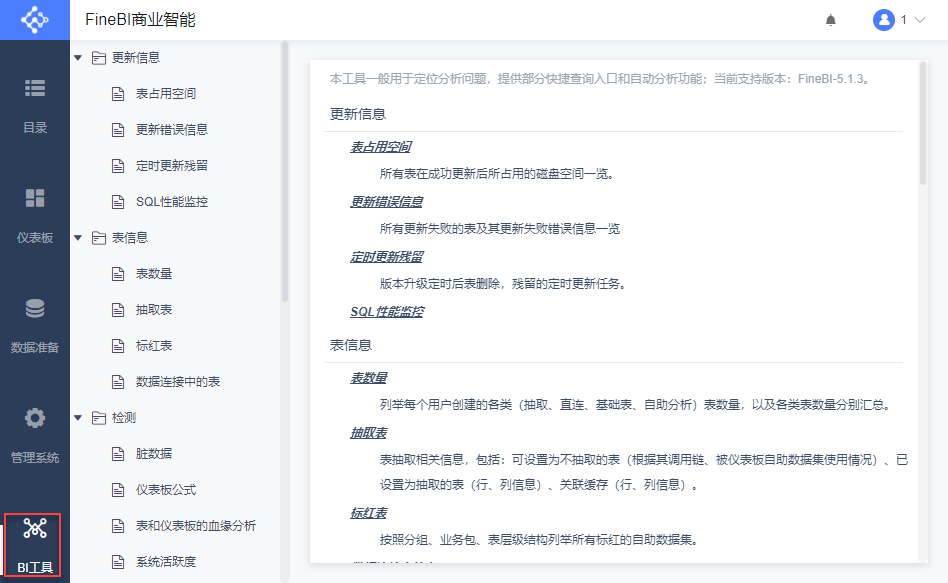
Task: Open 更新错误信息 in the tree
Action: coord(172,129)
